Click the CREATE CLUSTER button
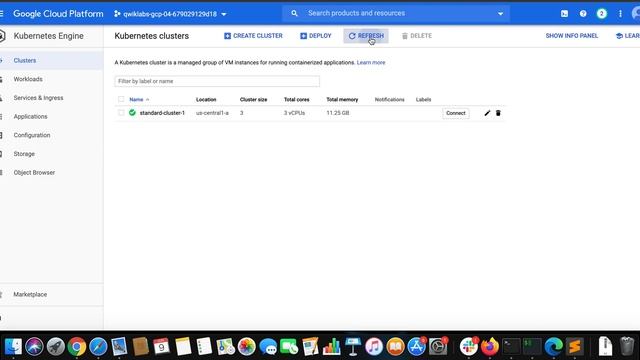The image size is (640, 360). [x=253, y=36]
